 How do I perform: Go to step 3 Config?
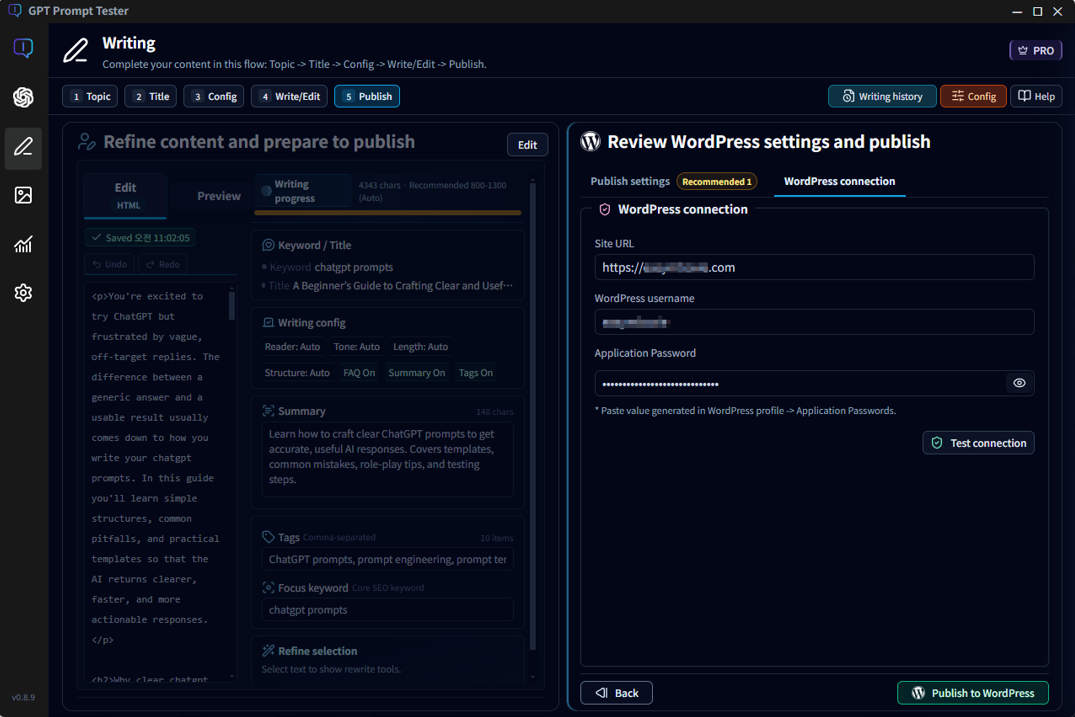pos(214,96)
